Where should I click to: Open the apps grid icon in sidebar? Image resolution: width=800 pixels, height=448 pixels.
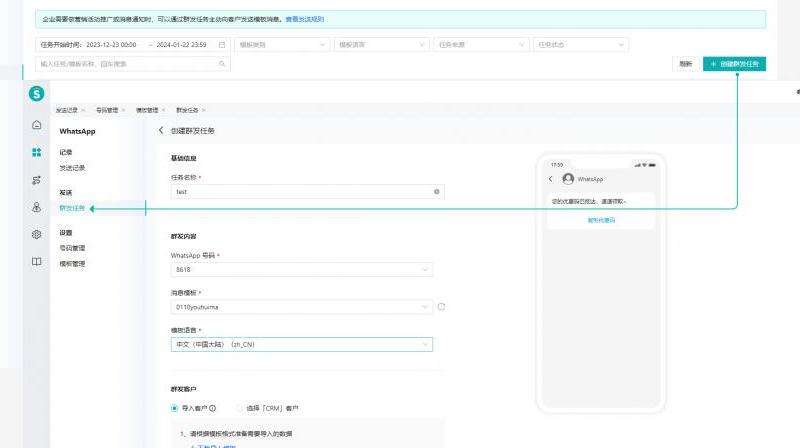click(x=37, y=152)
